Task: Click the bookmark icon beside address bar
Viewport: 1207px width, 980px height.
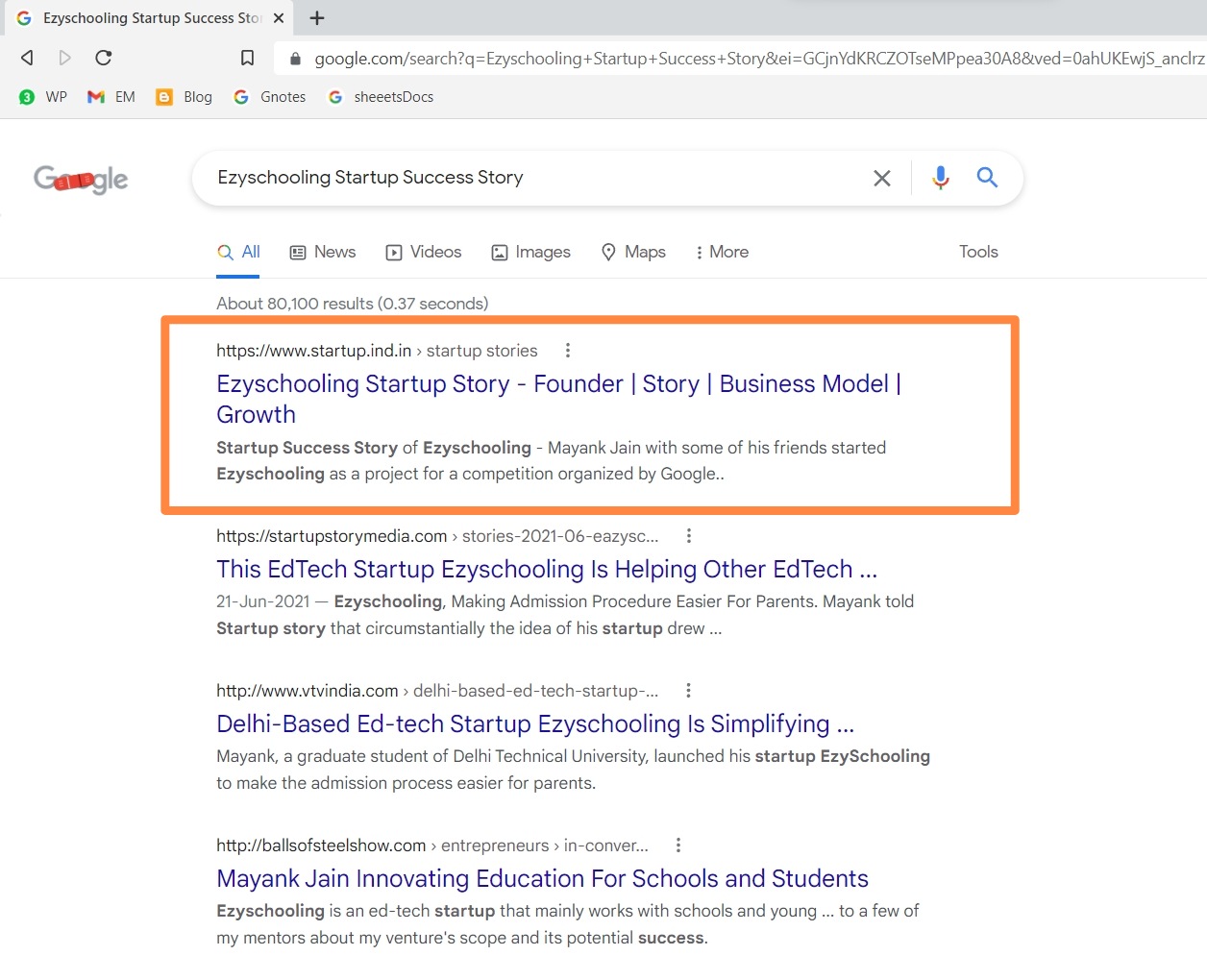Action: 247,59
